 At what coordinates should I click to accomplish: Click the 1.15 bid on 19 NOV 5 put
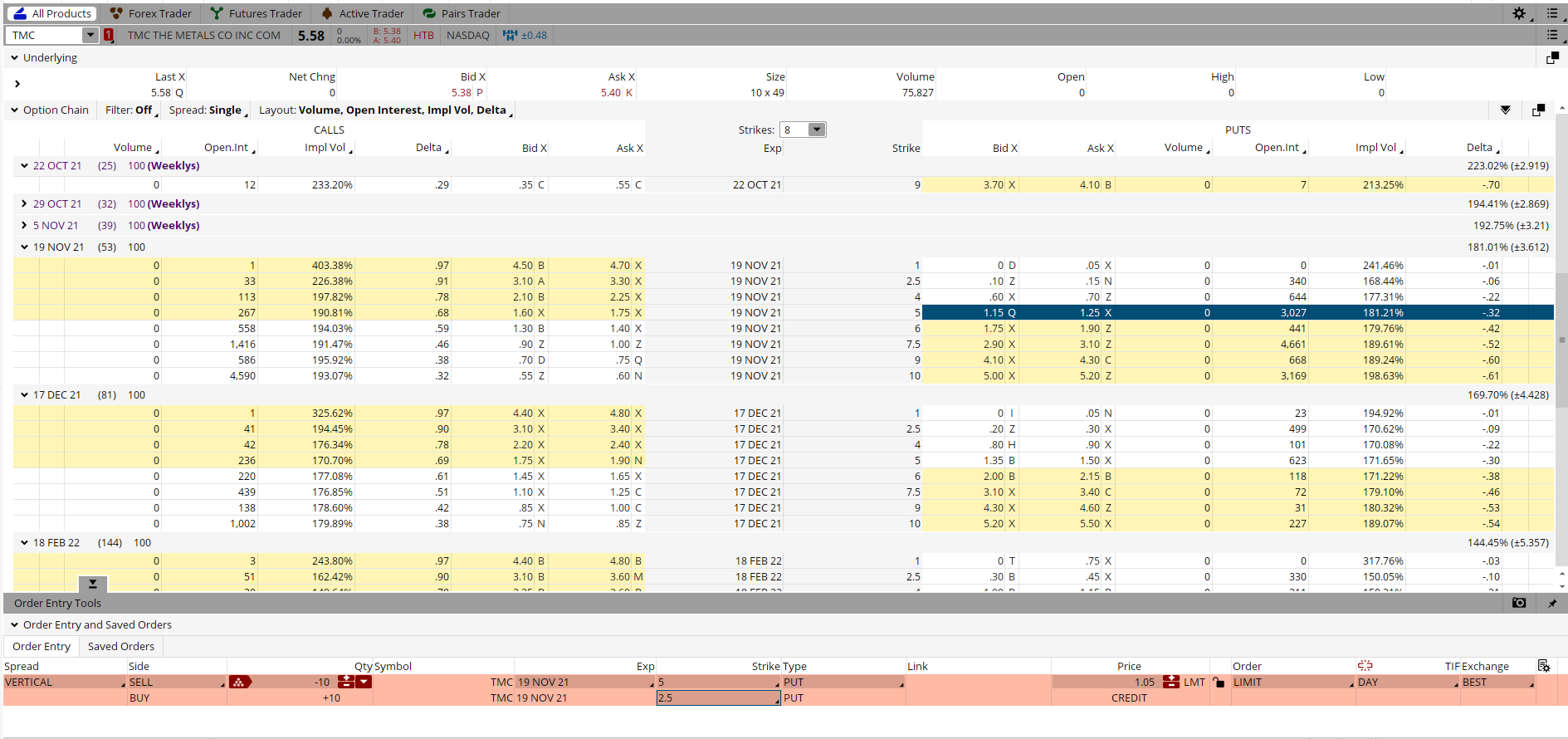click(x=993, y=313)
